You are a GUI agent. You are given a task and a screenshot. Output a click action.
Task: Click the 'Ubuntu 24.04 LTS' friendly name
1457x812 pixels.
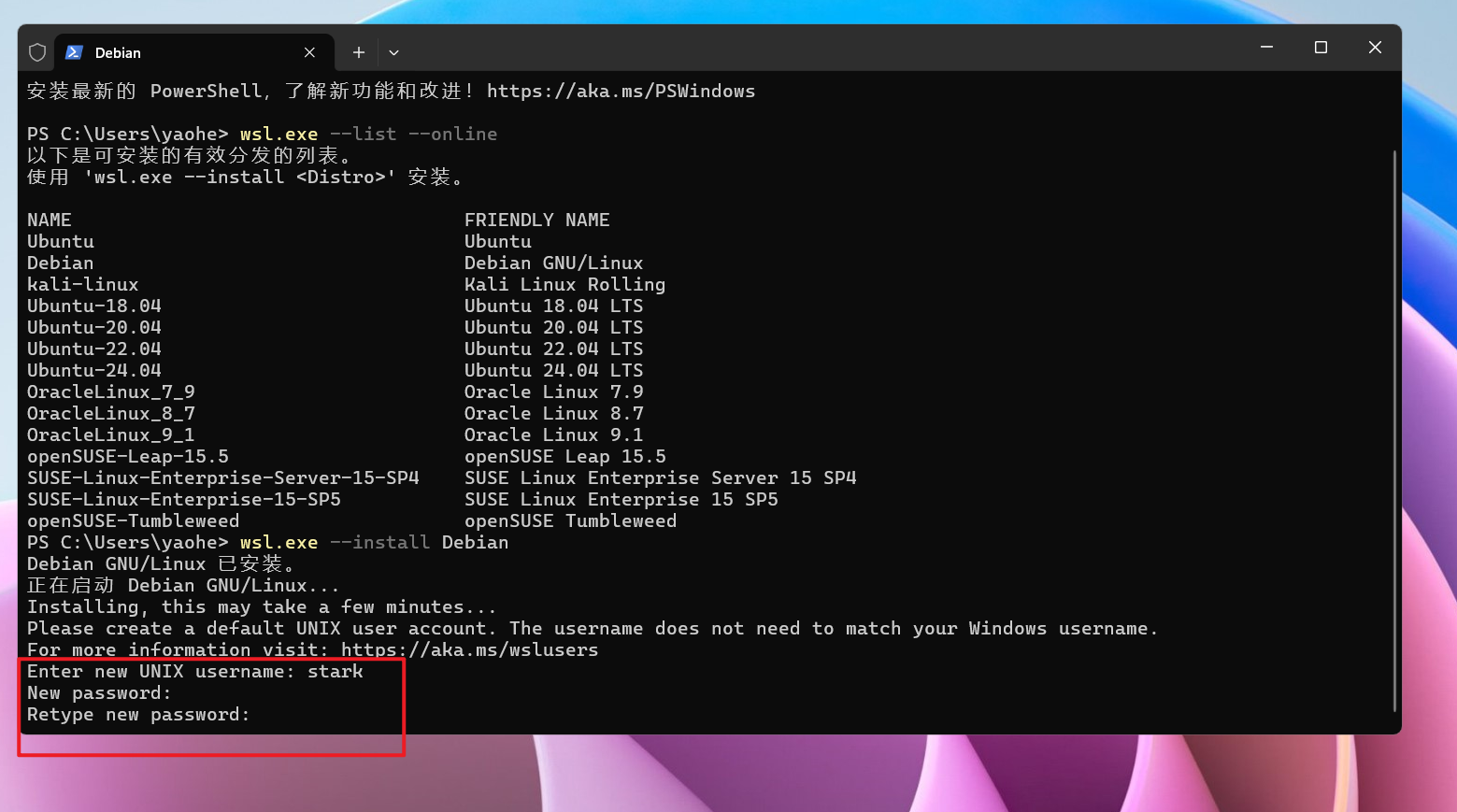(553, 370)
